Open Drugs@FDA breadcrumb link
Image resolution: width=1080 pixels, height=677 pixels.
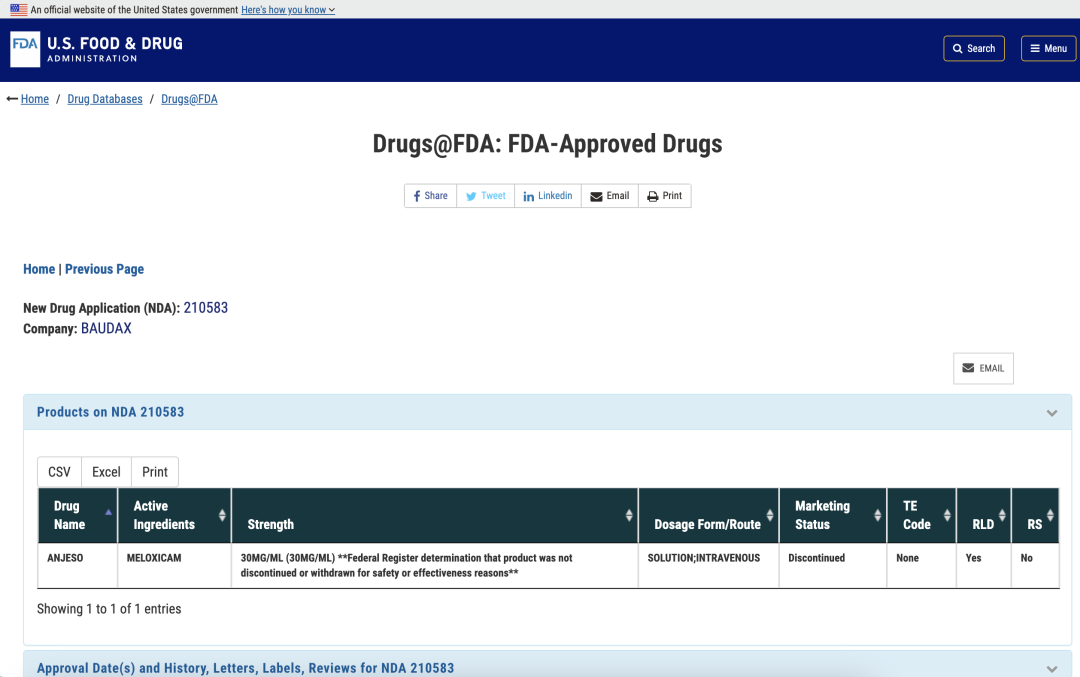click(x=189, y=99)
